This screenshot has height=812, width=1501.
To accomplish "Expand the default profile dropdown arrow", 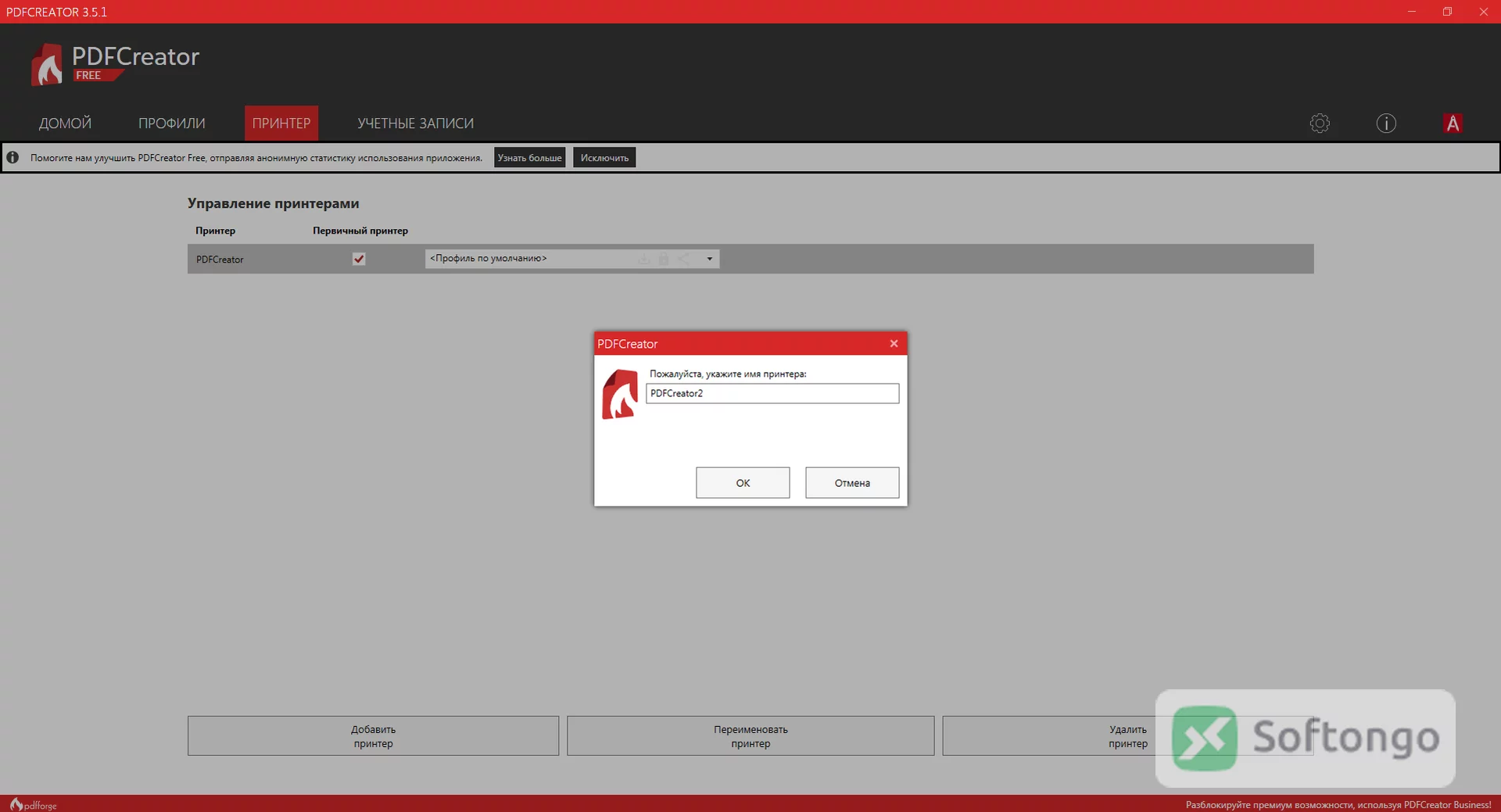I will click(x=709, y=259).
